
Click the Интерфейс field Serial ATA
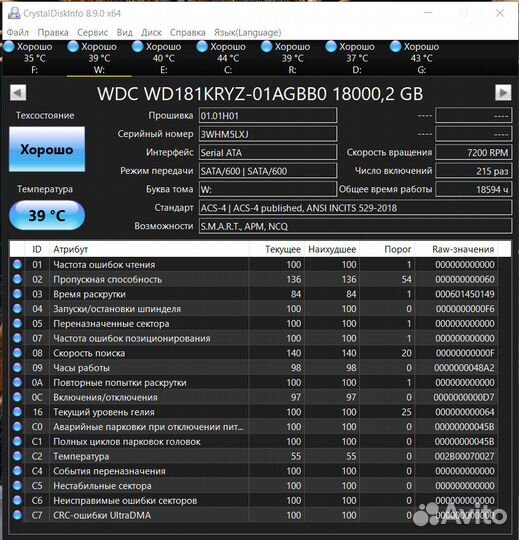point(268,153)
